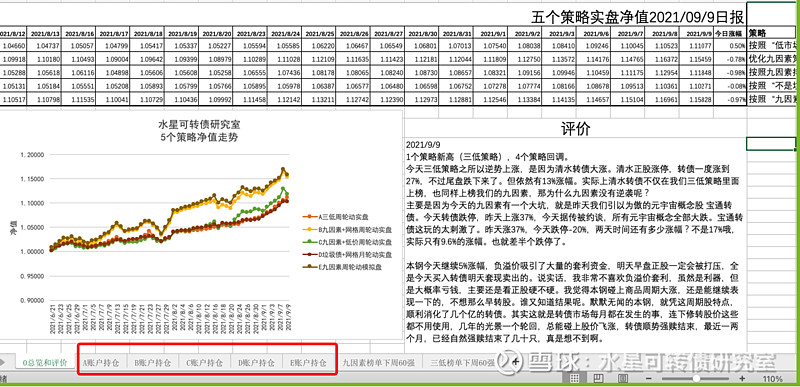This screenshot has height=387, width=800.
Task: Click the 110% zoom level text
Action: click(773, 379)
